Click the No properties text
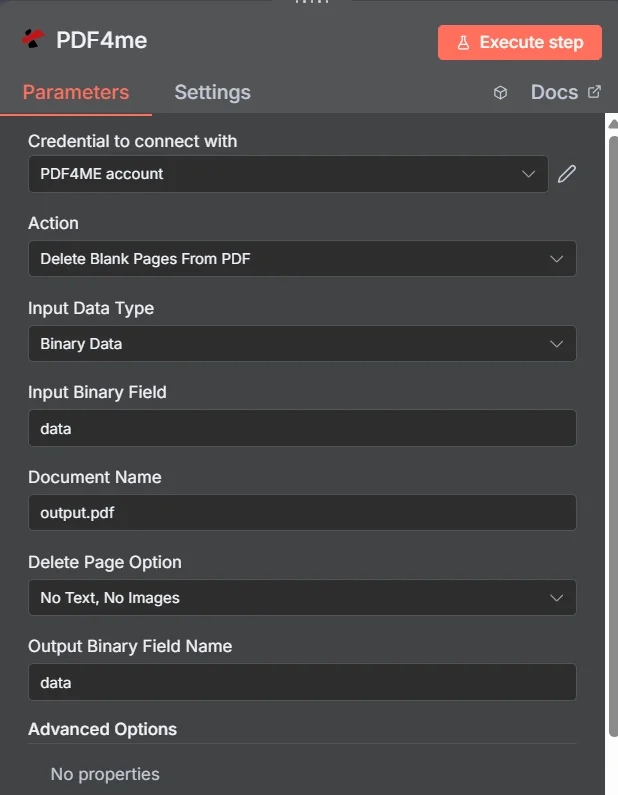618x795 pixels. click(105, 774)
